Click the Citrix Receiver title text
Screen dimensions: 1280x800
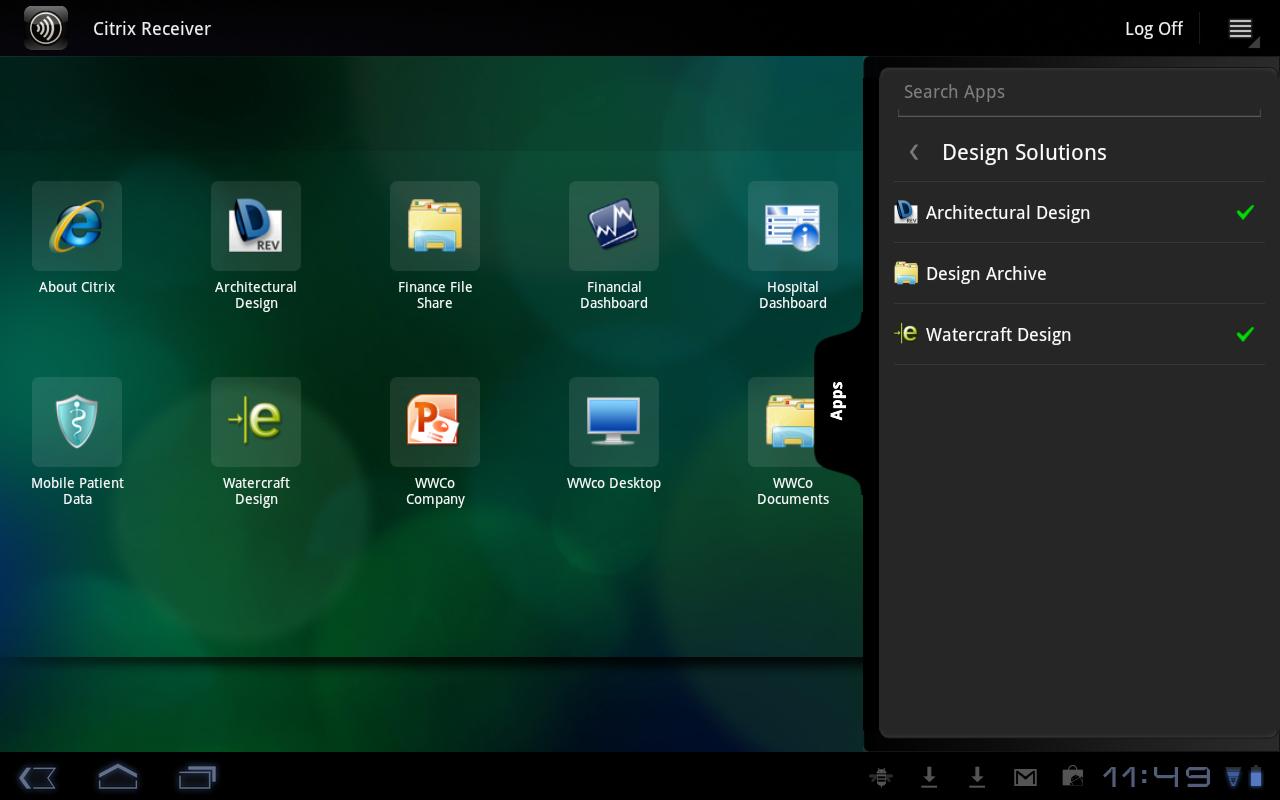(x=152, y=29)
